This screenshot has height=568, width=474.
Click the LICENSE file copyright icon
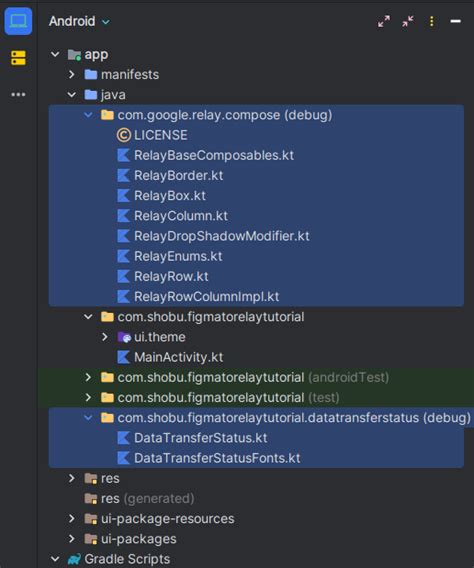coord(123,135)
